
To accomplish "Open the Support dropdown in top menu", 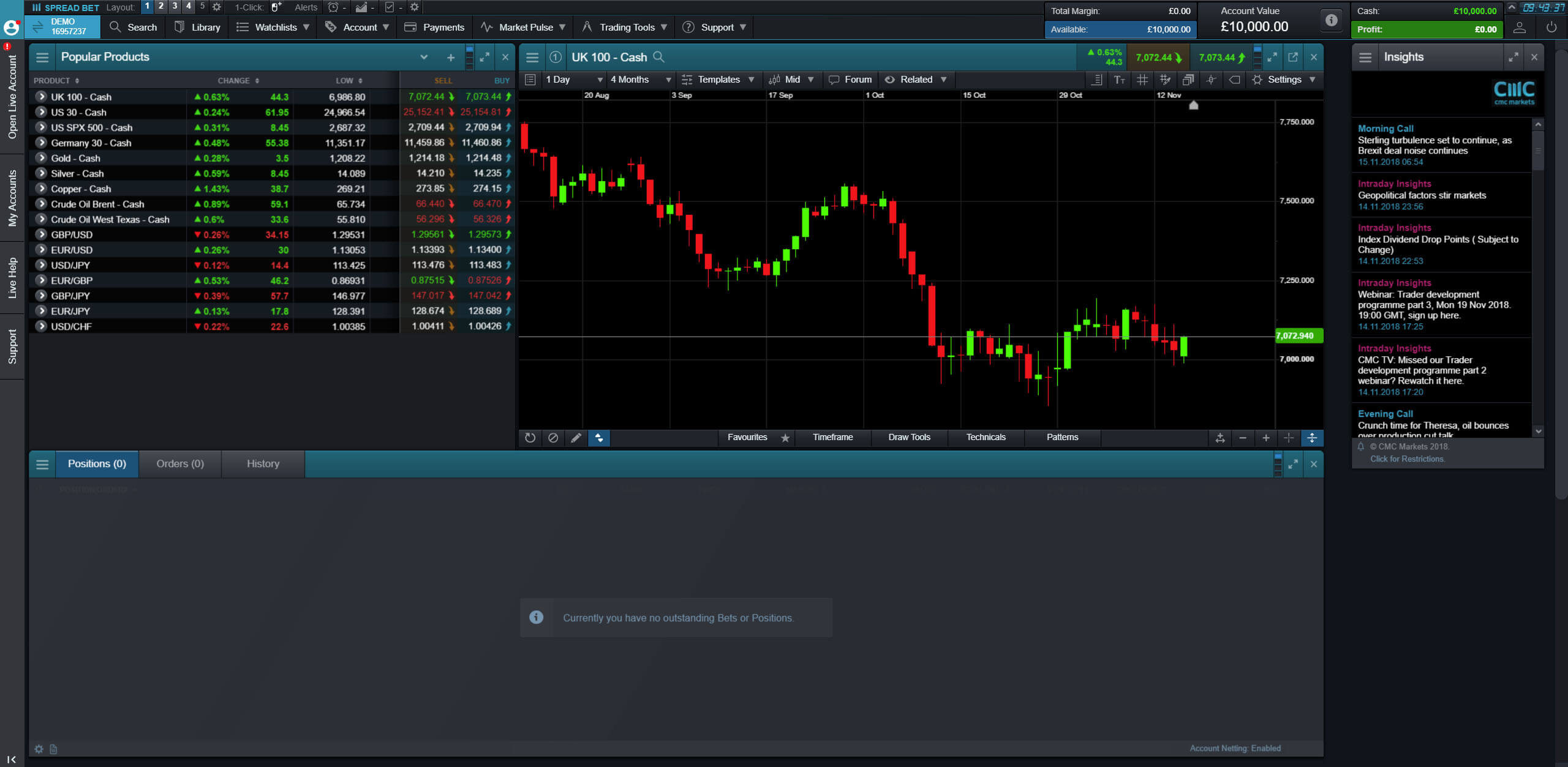I will pyautogui.click(x=714, y=28).
